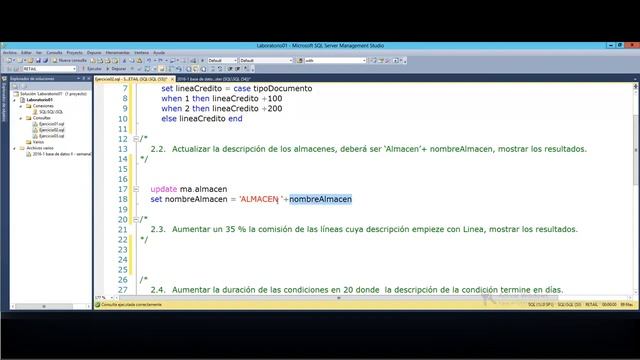Collapse the comment block at line 12
This screenshot has height=360, width=640.
click(x=136, y=139)
